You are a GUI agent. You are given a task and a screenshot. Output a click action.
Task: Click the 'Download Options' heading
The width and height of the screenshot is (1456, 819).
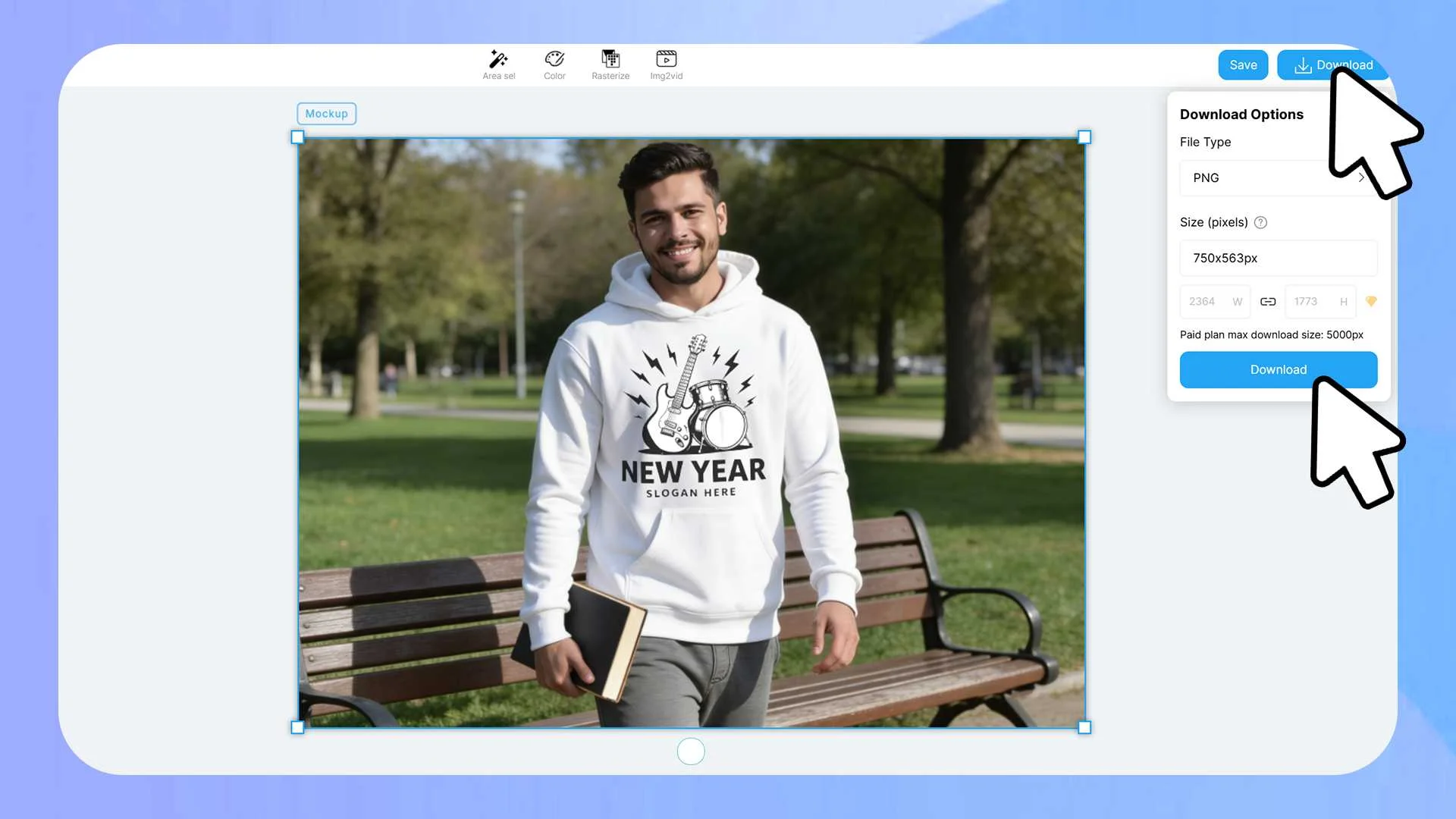coord(1241,115)
